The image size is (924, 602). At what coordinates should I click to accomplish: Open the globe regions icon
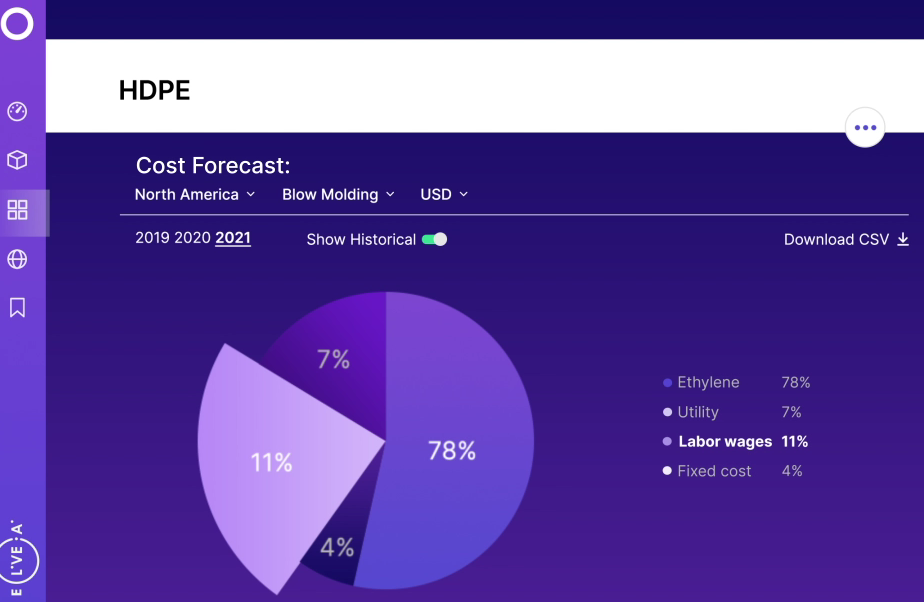click(17, 260)
